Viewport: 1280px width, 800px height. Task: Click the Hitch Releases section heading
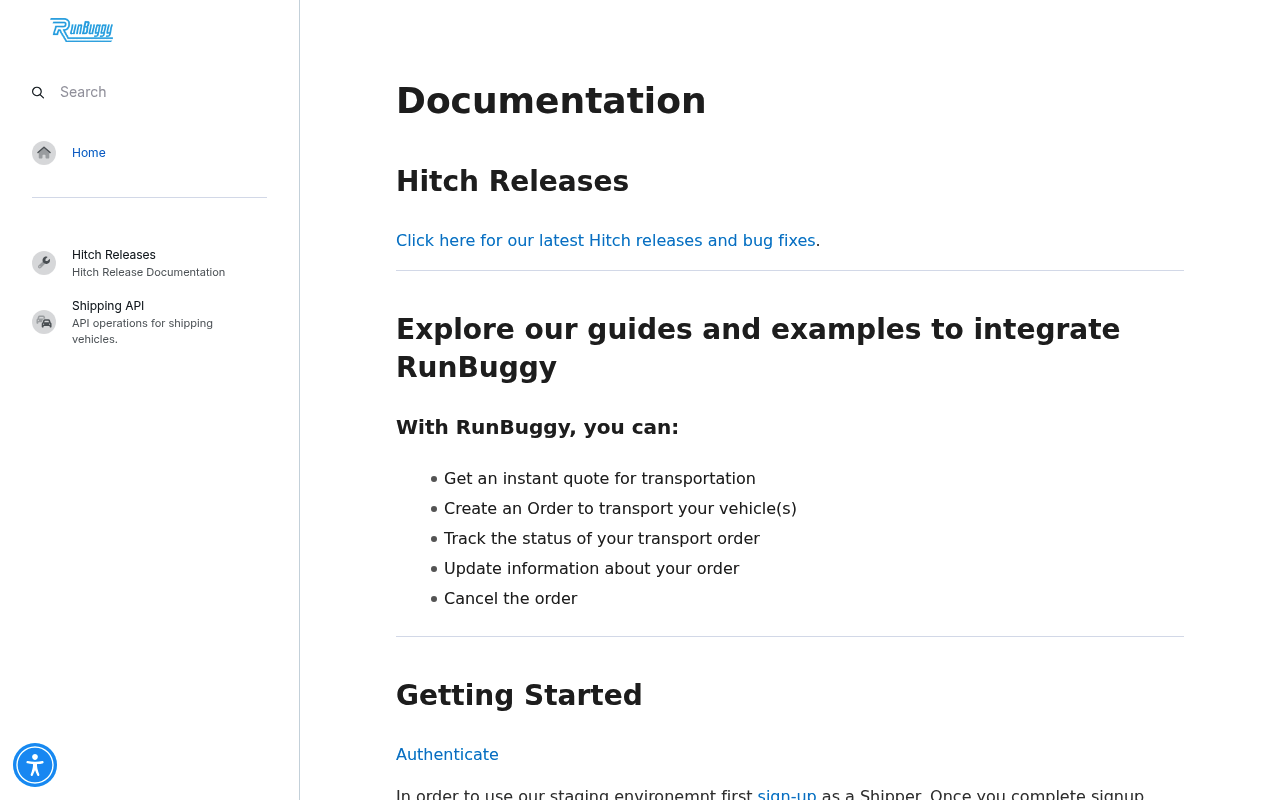click(x=512, y=181)
